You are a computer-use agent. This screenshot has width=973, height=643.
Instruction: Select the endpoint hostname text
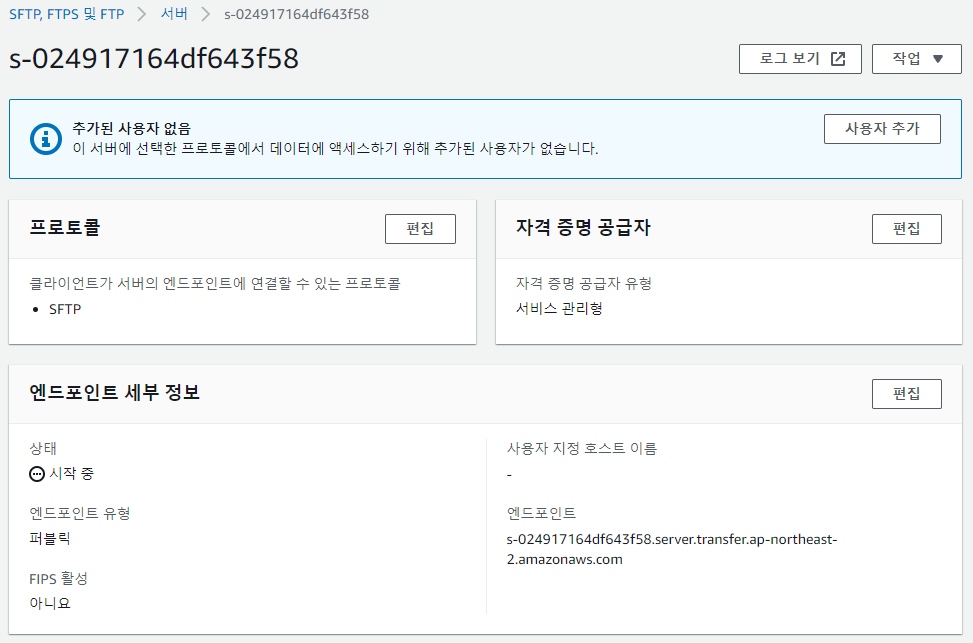click(671, 549)
